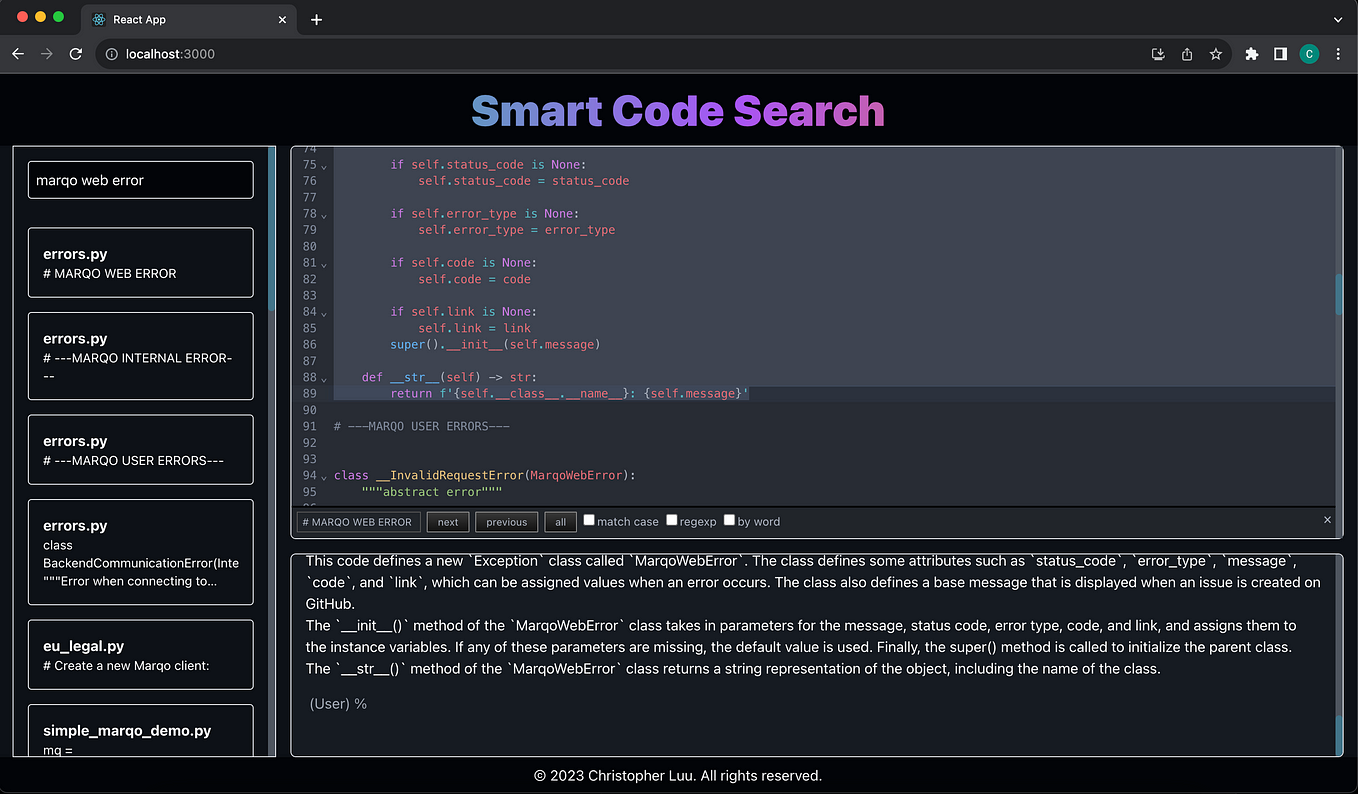Collapse code fold at line 88
This screenshot has height=794, width=1358.
(x=324, y=379)
